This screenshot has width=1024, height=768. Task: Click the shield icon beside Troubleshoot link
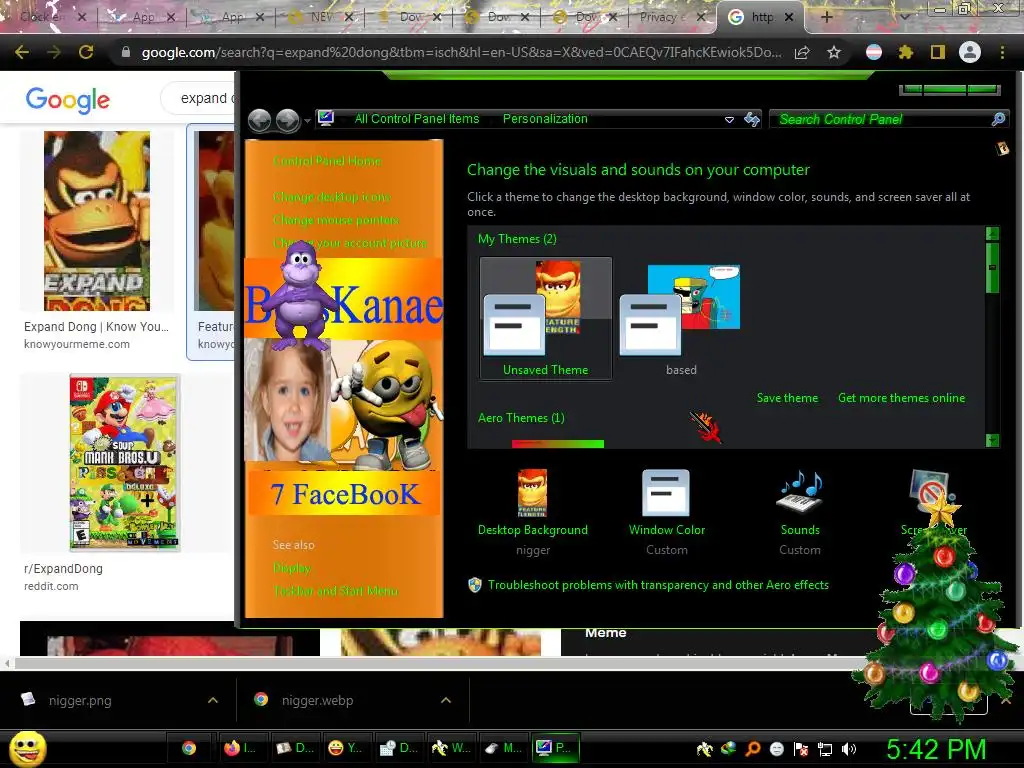pos(475,584)
